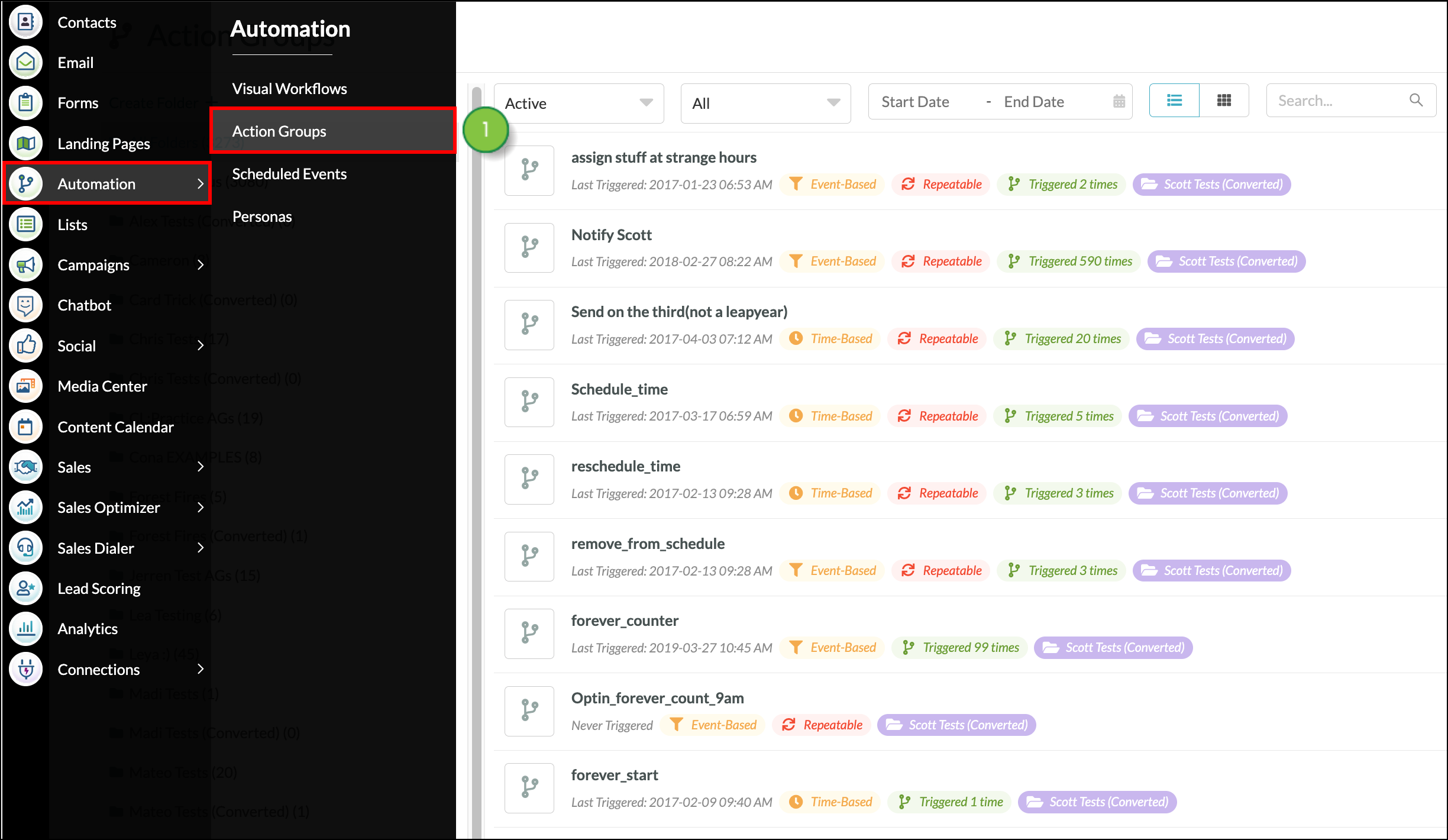Toggle the calendar picker for date range
This screenshot has height=840, width=1448.
[1118, 101]
